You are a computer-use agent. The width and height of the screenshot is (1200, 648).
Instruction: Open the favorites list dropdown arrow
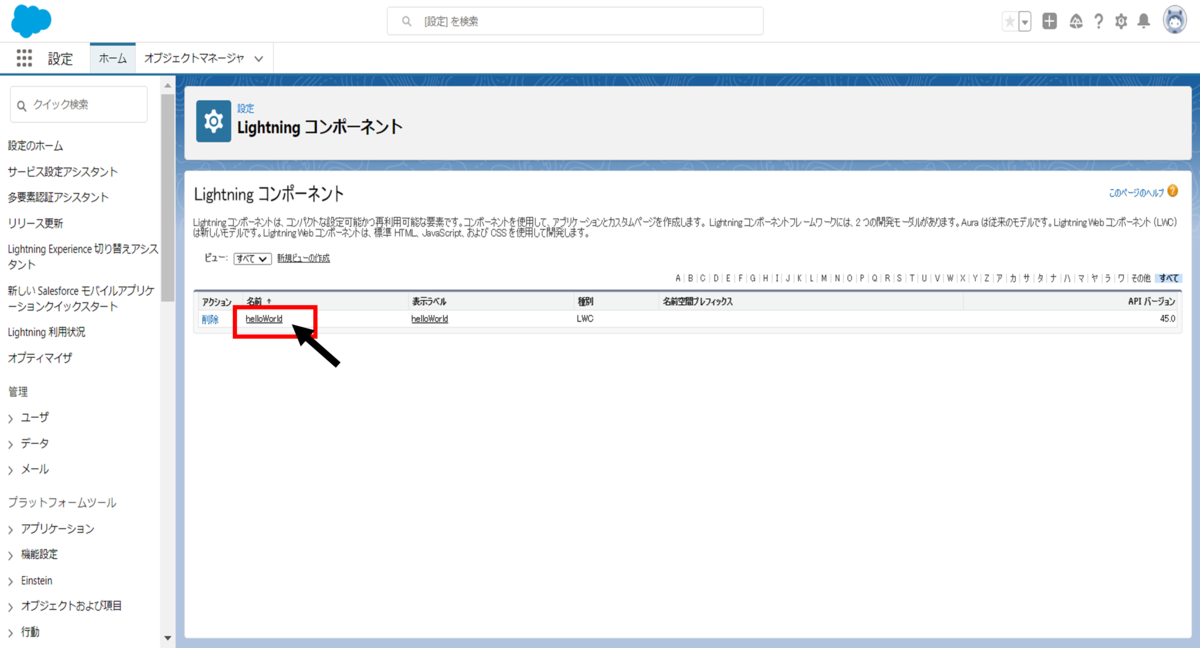[x=1025, y=21]
